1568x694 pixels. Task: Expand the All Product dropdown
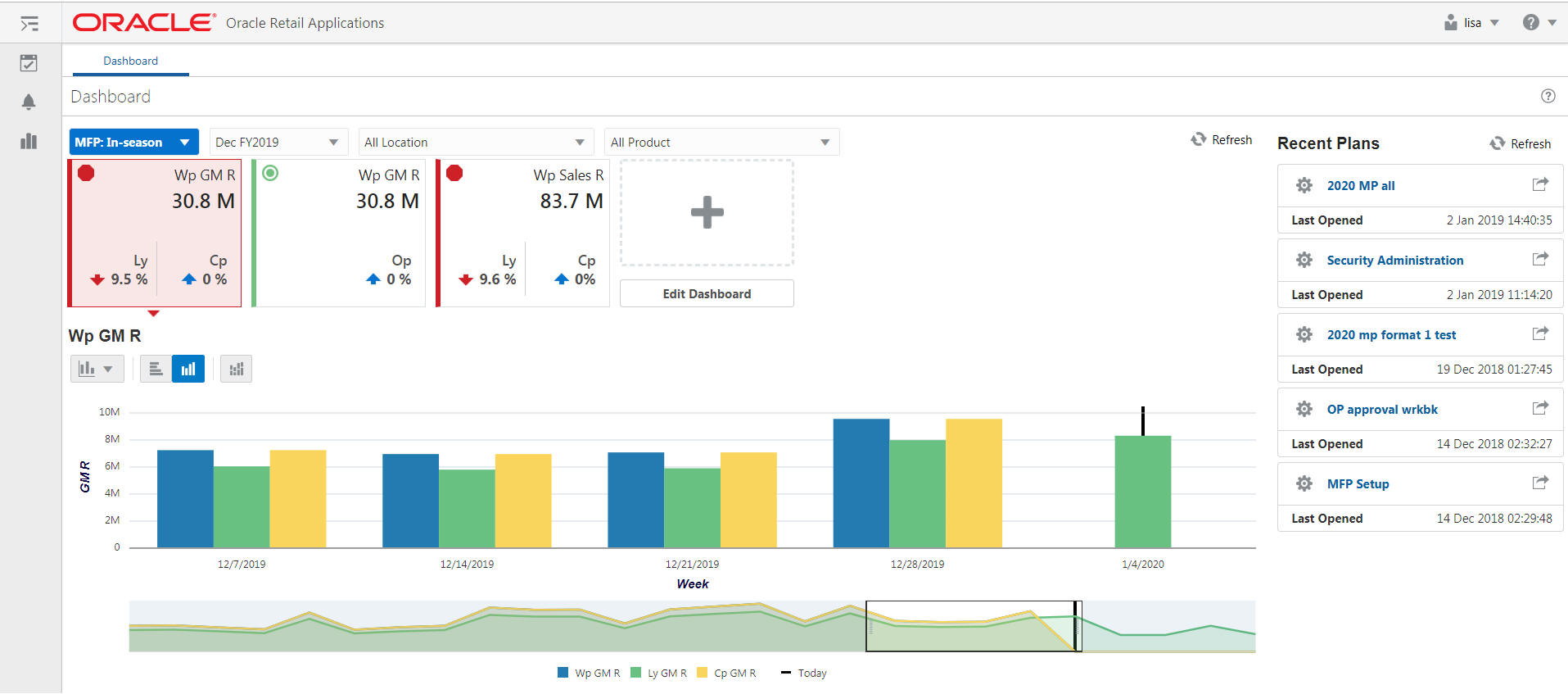click(x=721, y=142)
